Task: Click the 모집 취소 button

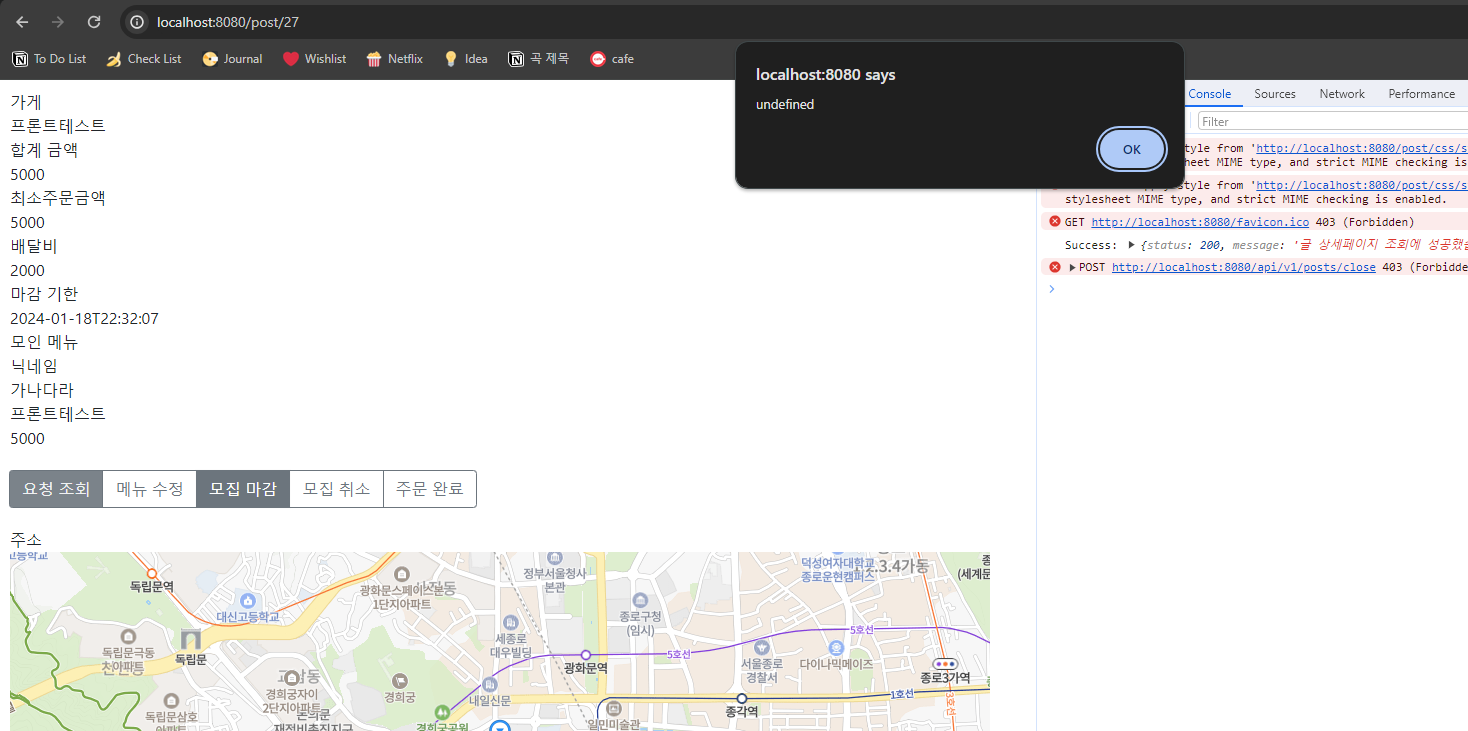Action: click(336, 489)
